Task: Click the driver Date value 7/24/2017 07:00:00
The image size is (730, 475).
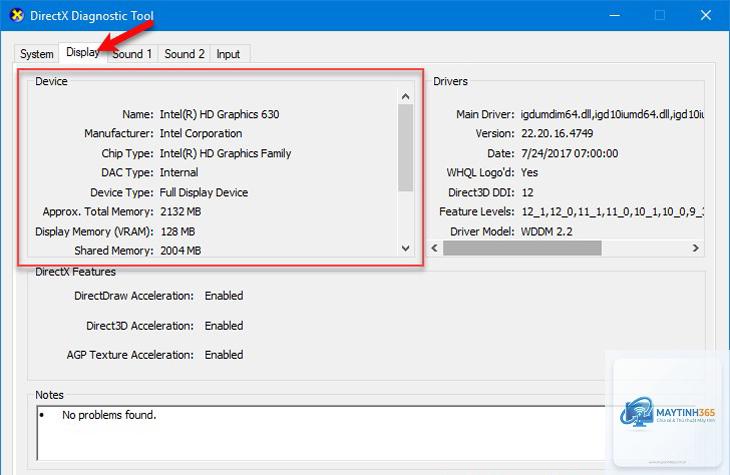Action: [569, 153]
